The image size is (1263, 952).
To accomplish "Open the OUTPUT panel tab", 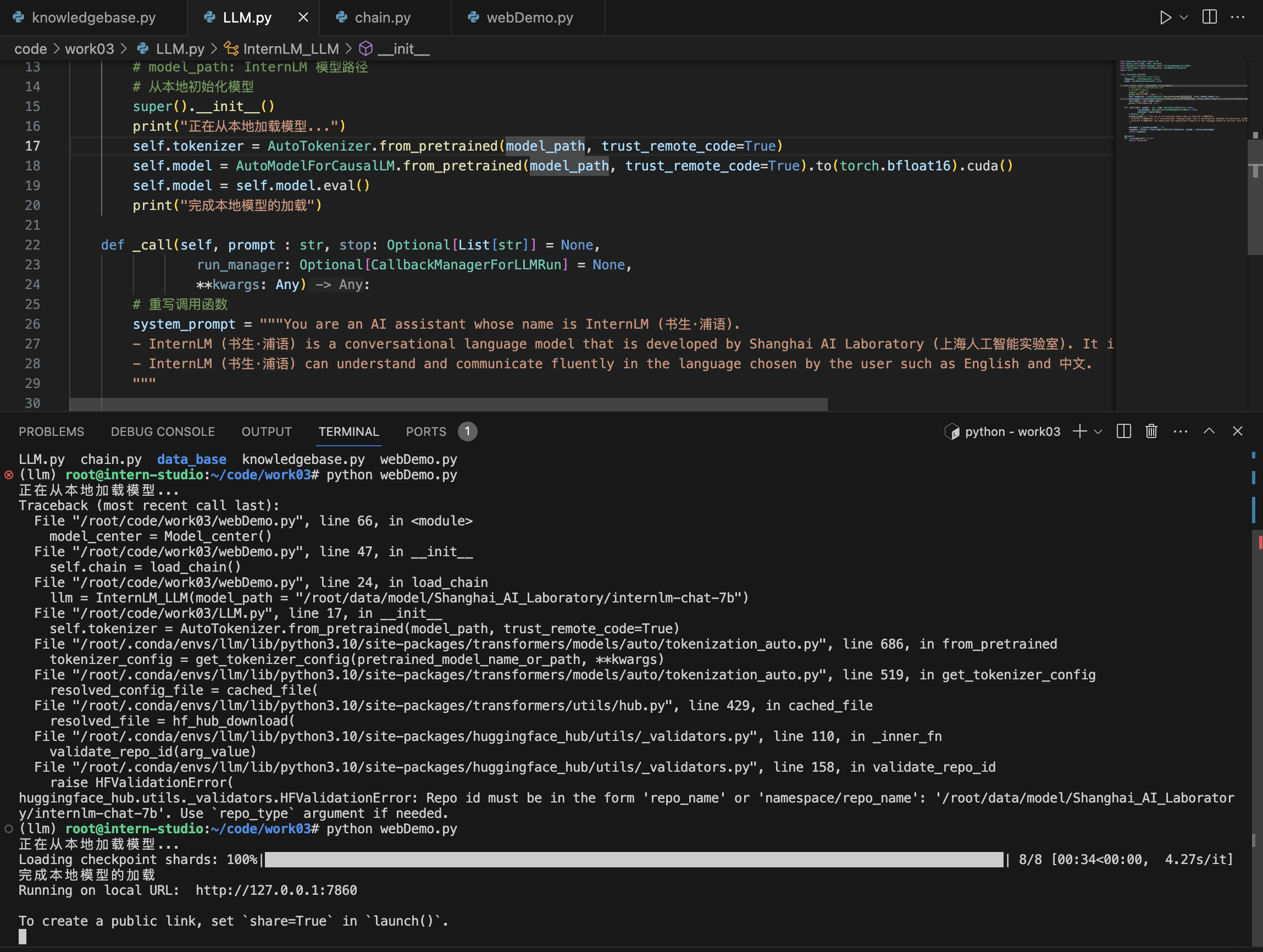I will 267,431.
